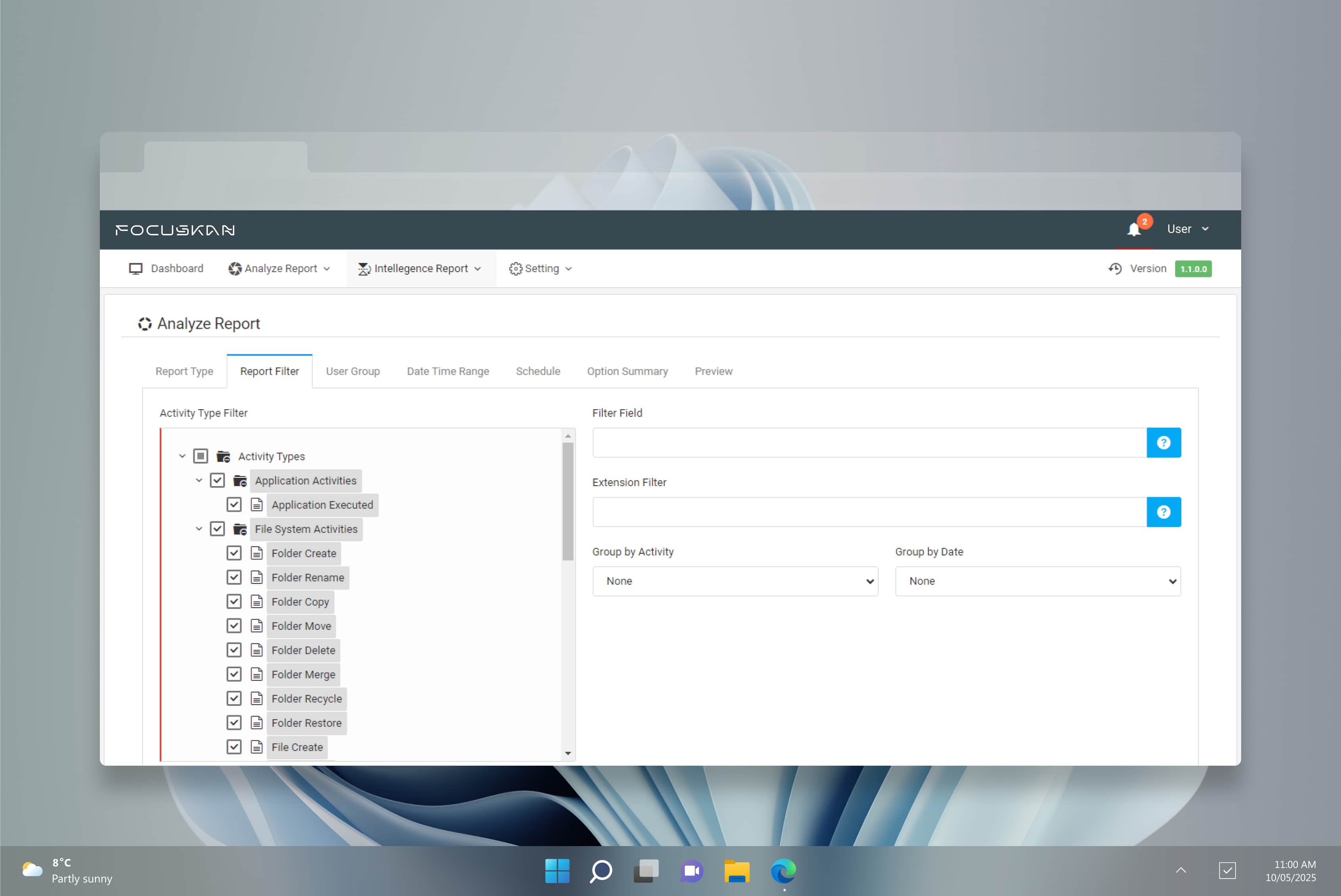The height and width of the screenshot is (896, 1341).
Task: Open the Group by Activity dropdown
Action: (735, 581)
